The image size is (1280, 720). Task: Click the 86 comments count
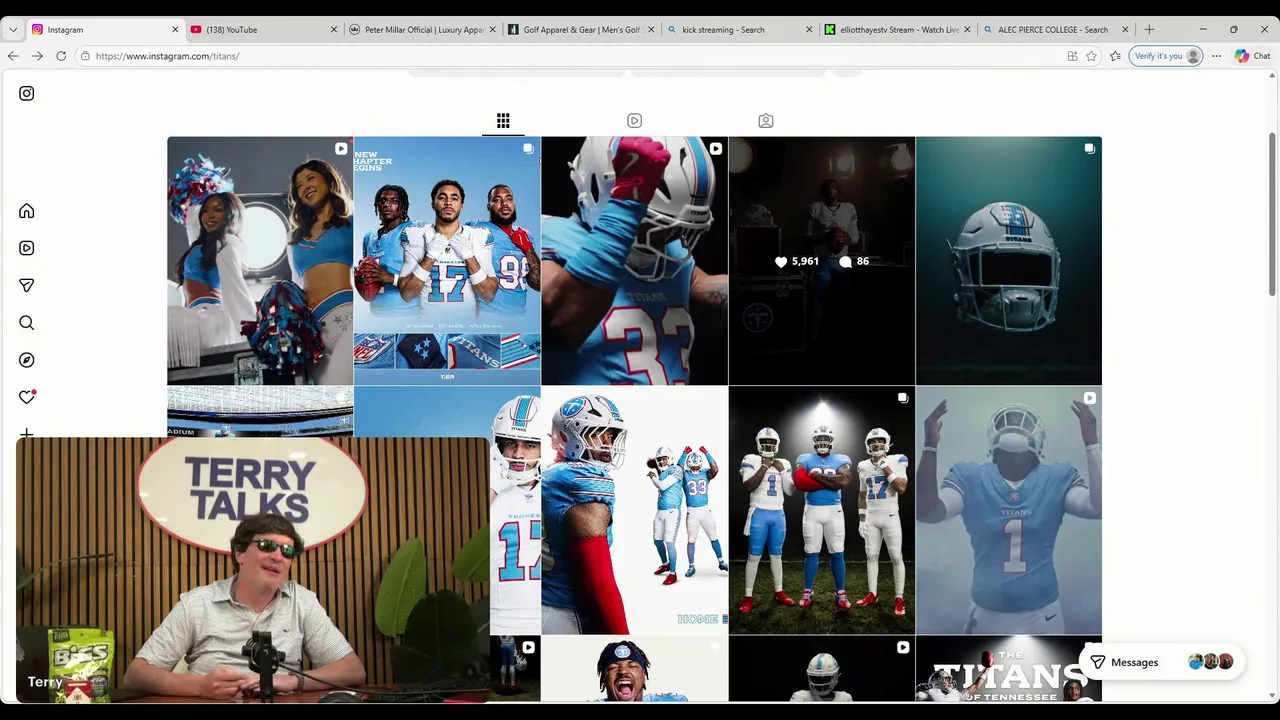pos(854,261)
